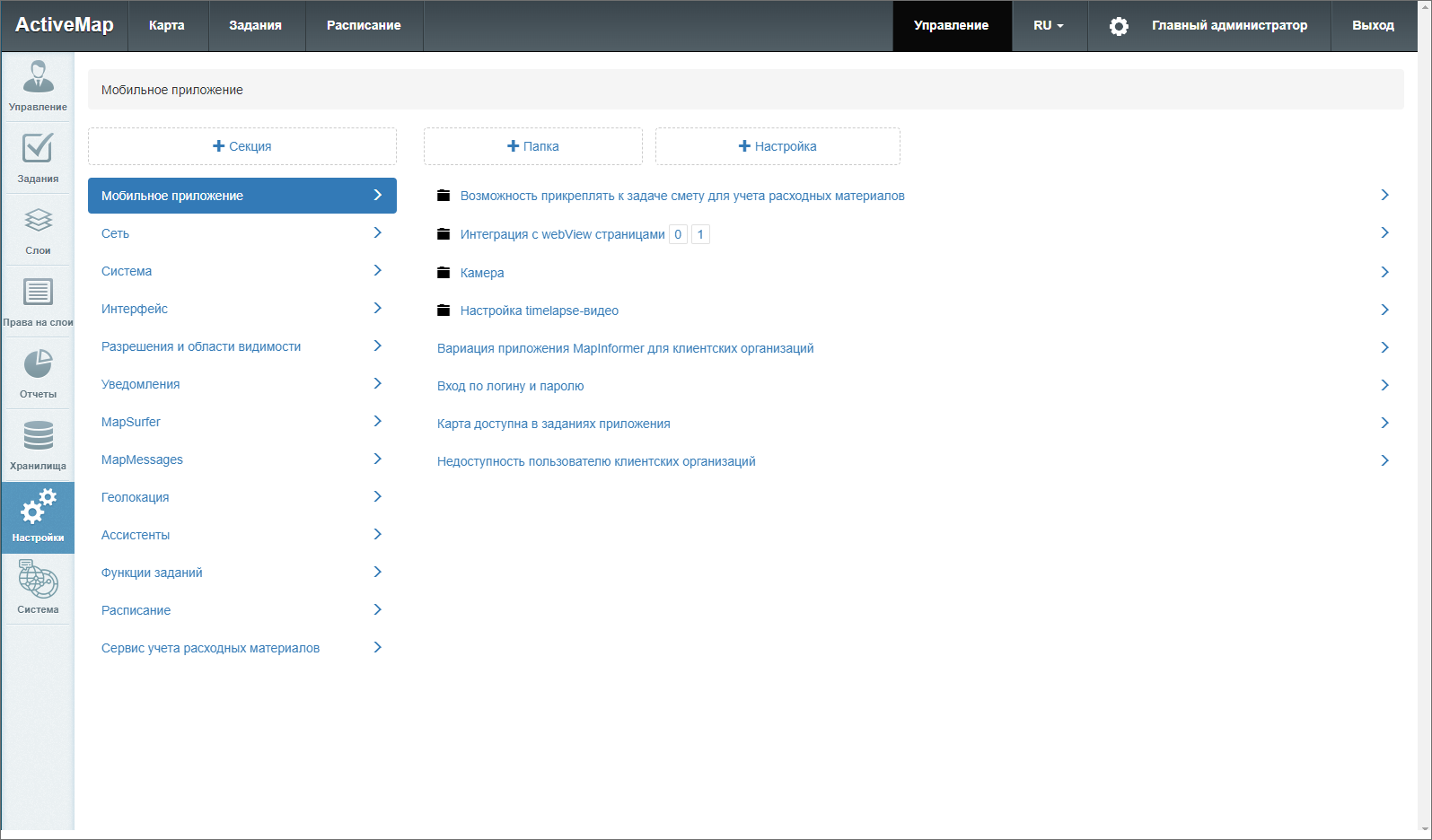Click chevron at right of Вход по логину

point(1385,385)
